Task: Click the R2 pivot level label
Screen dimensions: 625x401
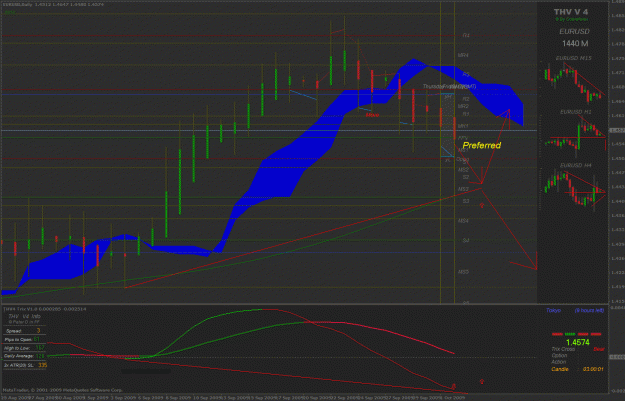Action: 466,99
